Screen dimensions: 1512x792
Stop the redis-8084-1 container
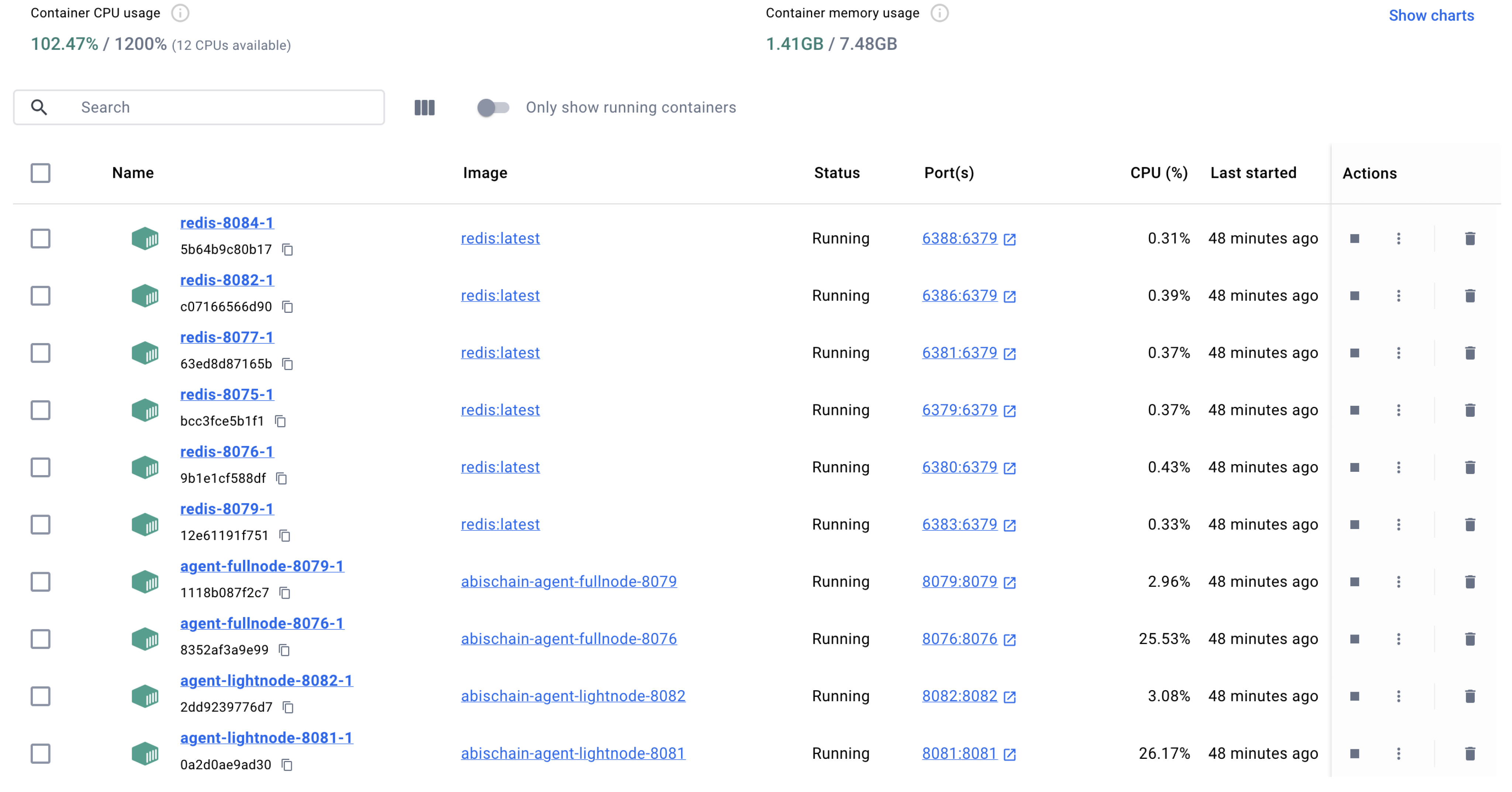(1354, 238)
